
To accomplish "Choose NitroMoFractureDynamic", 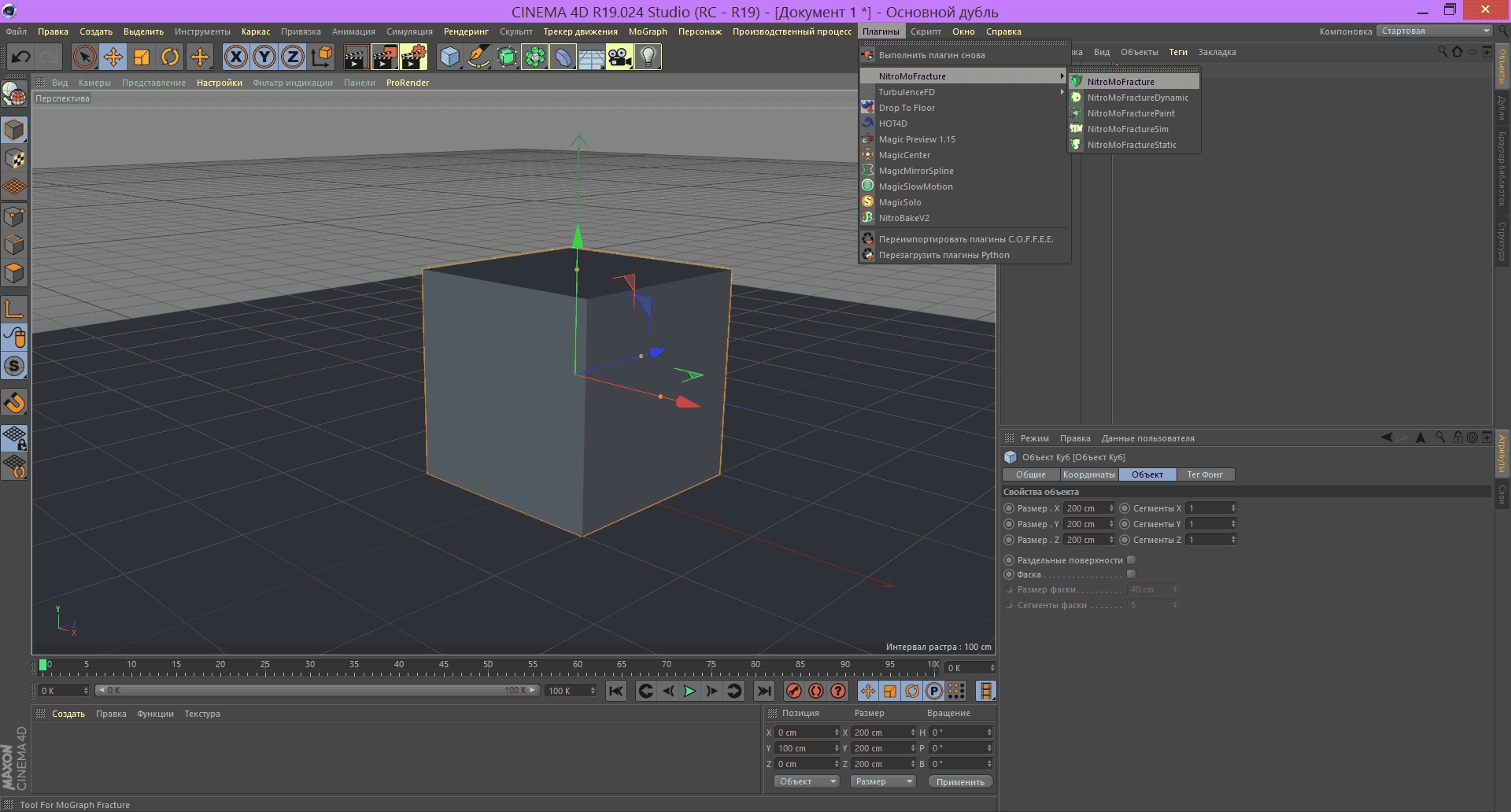I will 1134,98.
